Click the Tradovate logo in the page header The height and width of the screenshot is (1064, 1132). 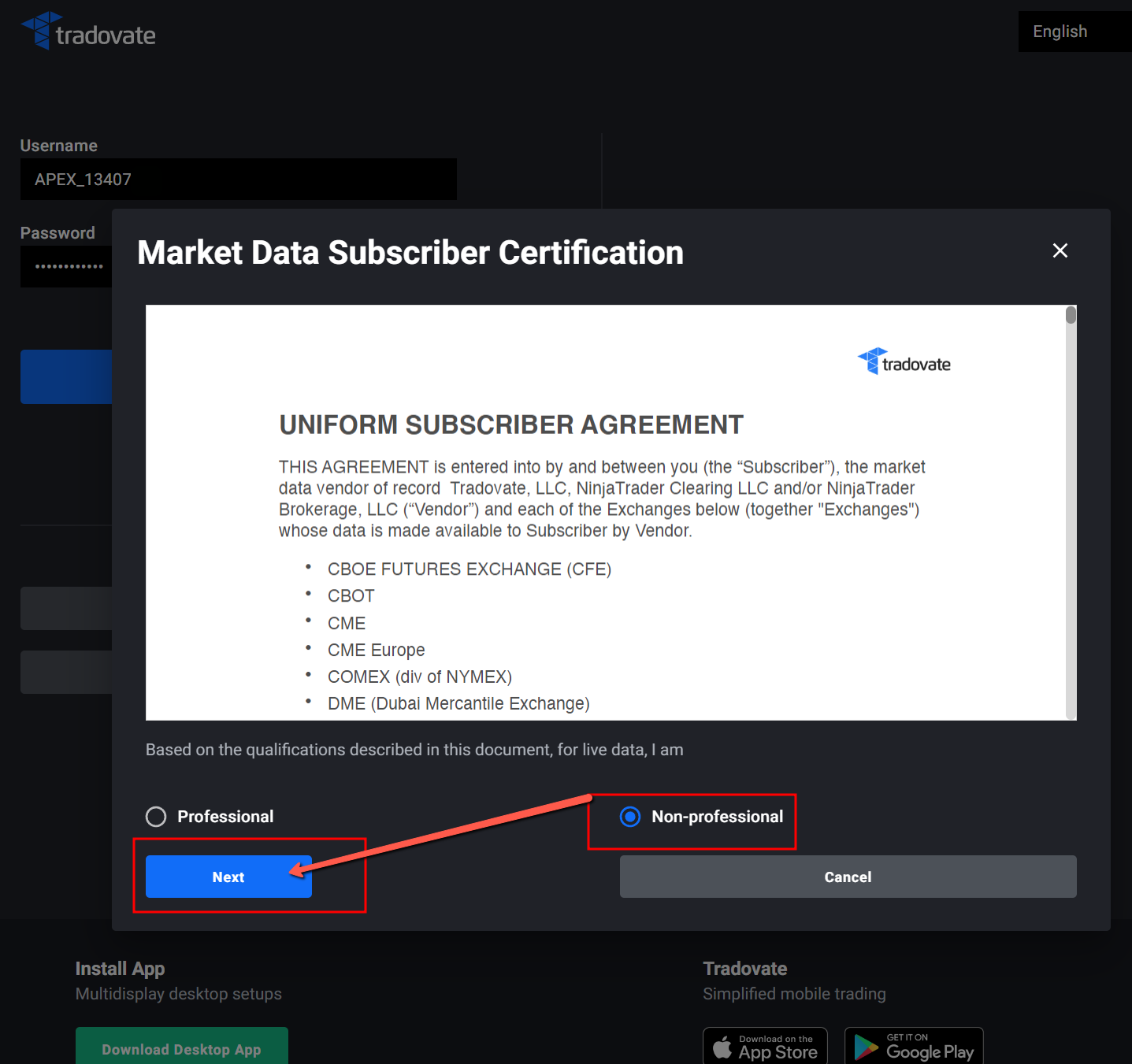(x=88, y=32)
